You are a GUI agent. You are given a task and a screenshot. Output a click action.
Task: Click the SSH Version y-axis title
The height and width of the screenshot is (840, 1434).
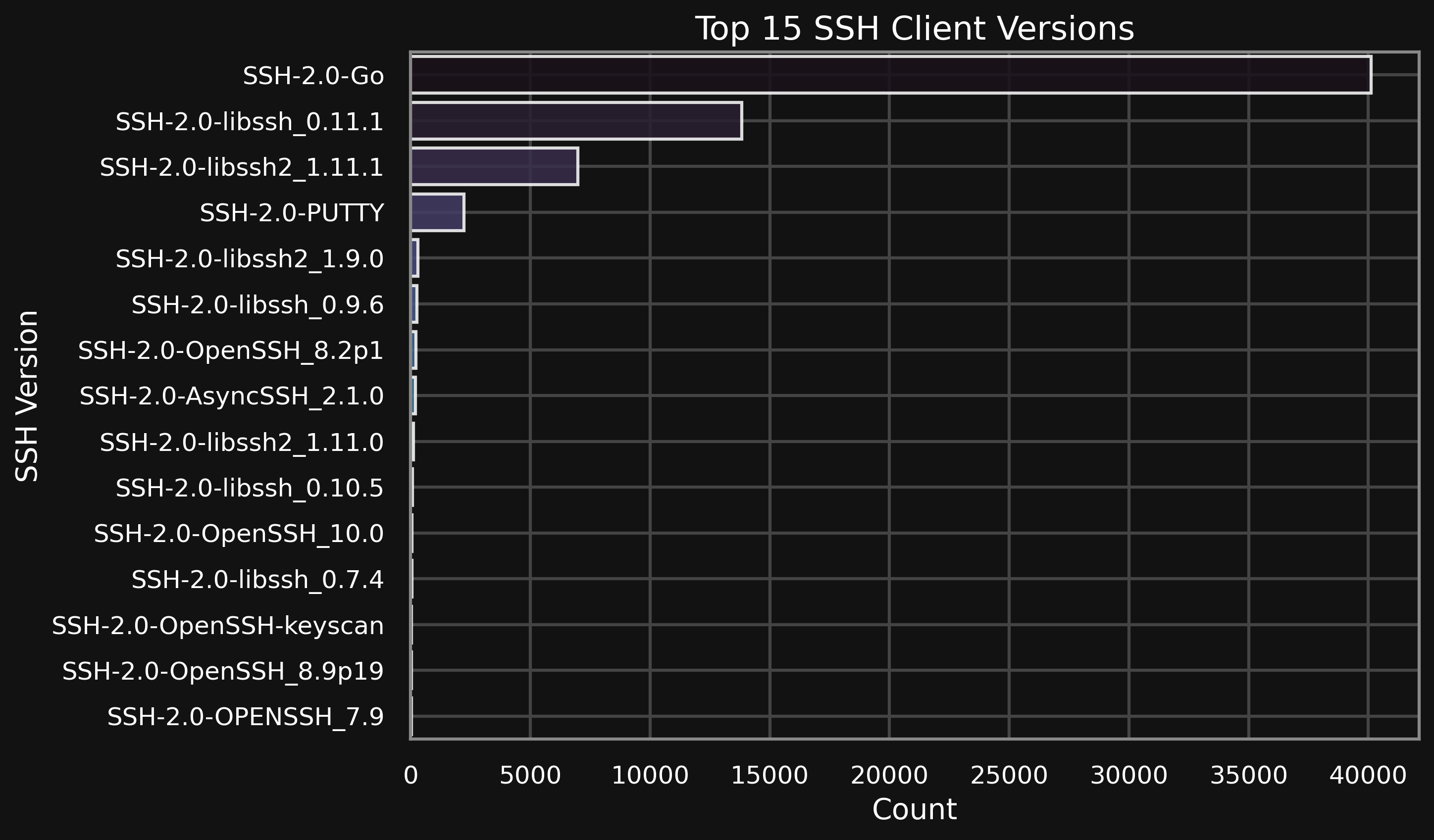tap(27, 396)
